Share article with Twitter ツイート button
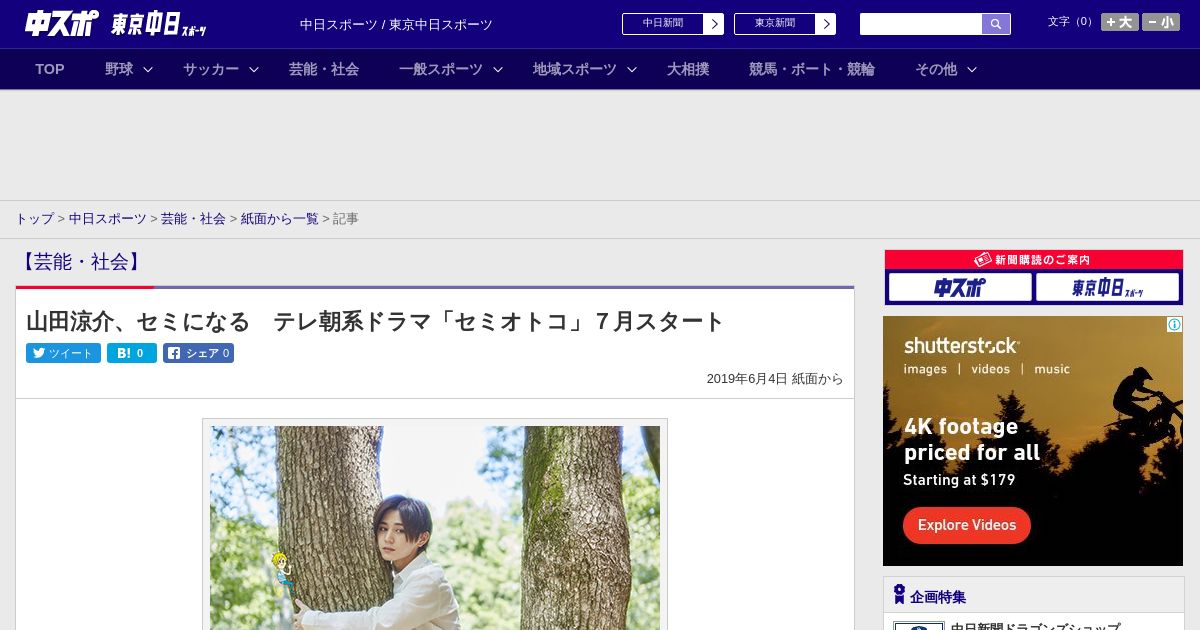Image resolution: width=1200 pixels, height=630 pixels. (63, 353)
